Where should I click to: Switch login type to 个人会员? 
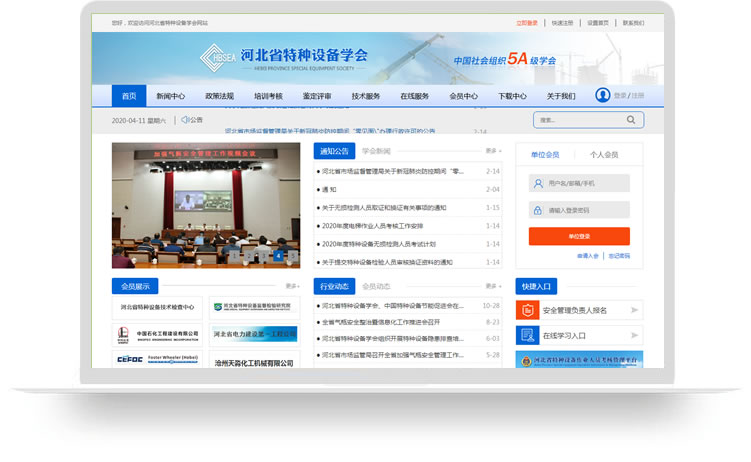coord(603,155)
